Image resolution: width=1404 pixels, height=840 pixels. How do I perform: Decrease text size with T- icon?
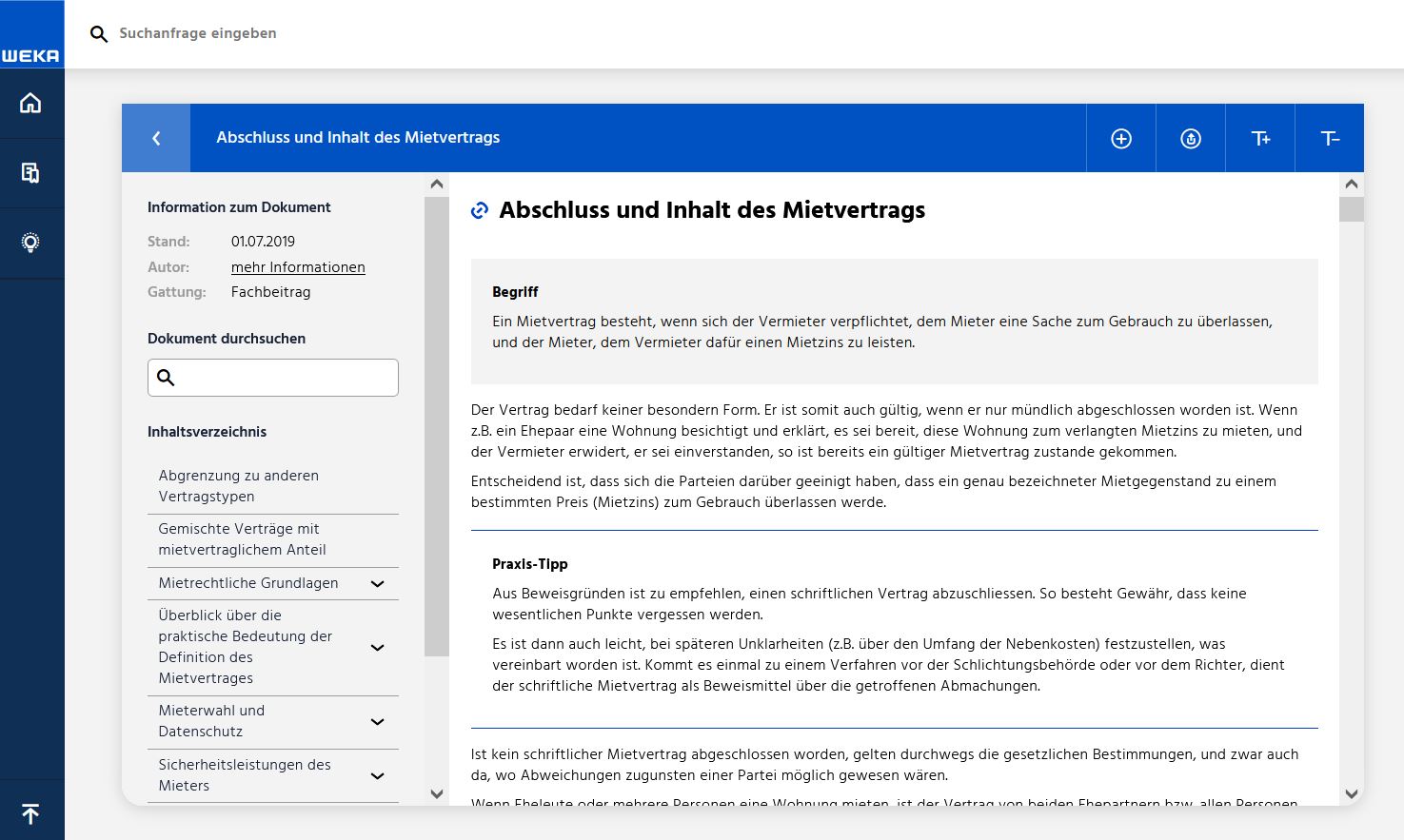click(x=1330, y=139)
